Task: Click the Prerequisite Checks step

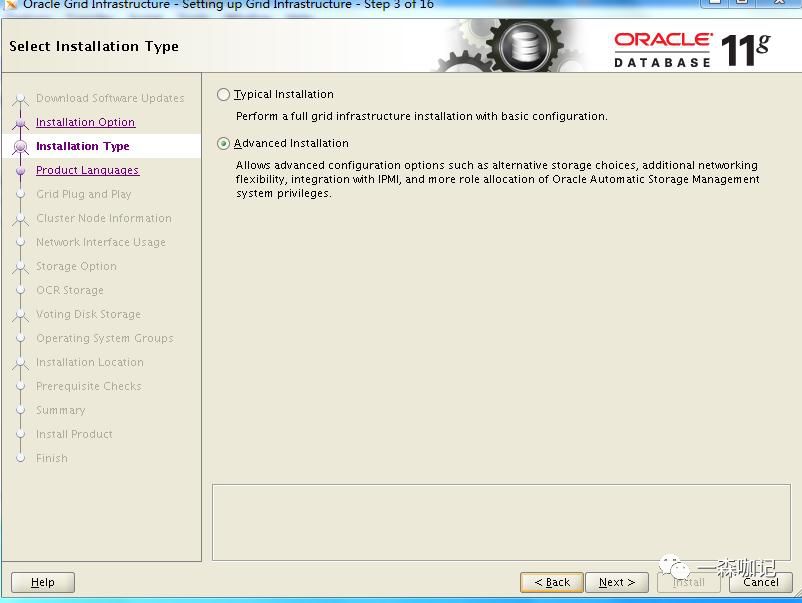Action: click(88, 387)
